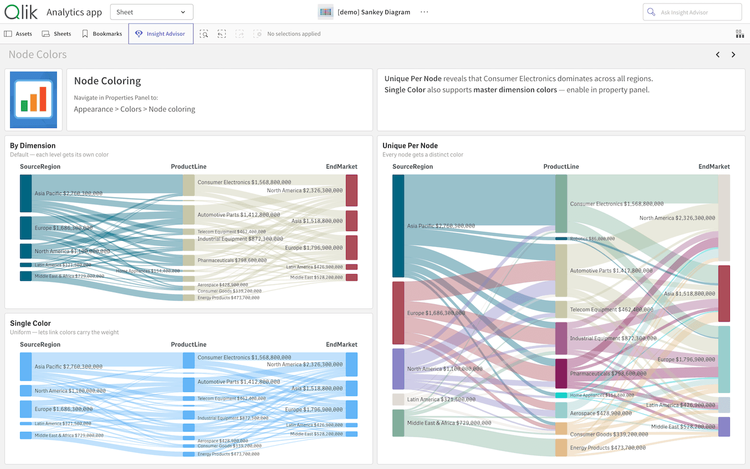Image resolution: width=750 pixels, height=469 pixels.
Task: Toggle the Insight Advisor panel
Action: tap(161, 34)
